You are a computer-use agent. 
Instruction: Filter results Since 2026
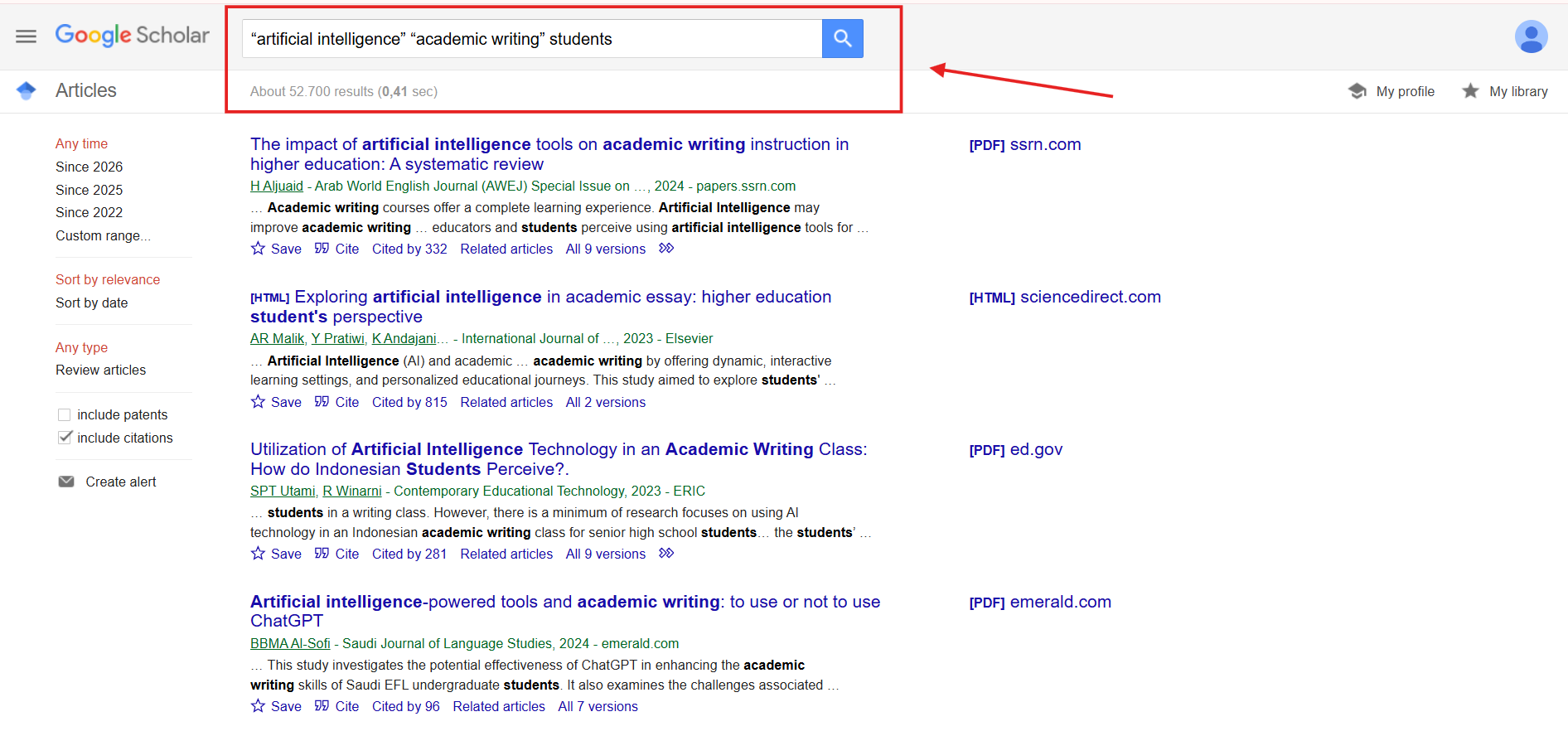[89, 167]
